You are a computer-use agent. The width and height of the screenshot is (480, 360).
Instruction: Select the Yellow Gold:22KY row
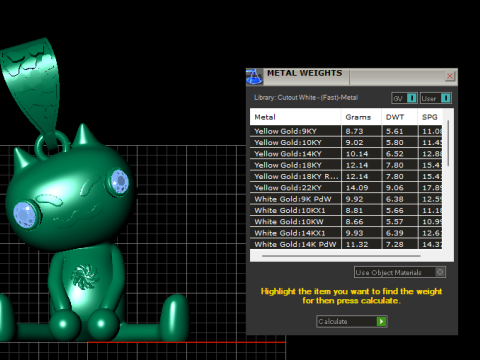346,188
